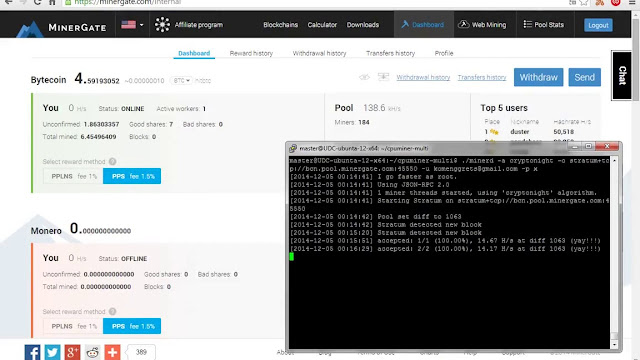Switch to the Transfers history tab
Viewport: 640px width, 360px height.
(x=390, y=53)
